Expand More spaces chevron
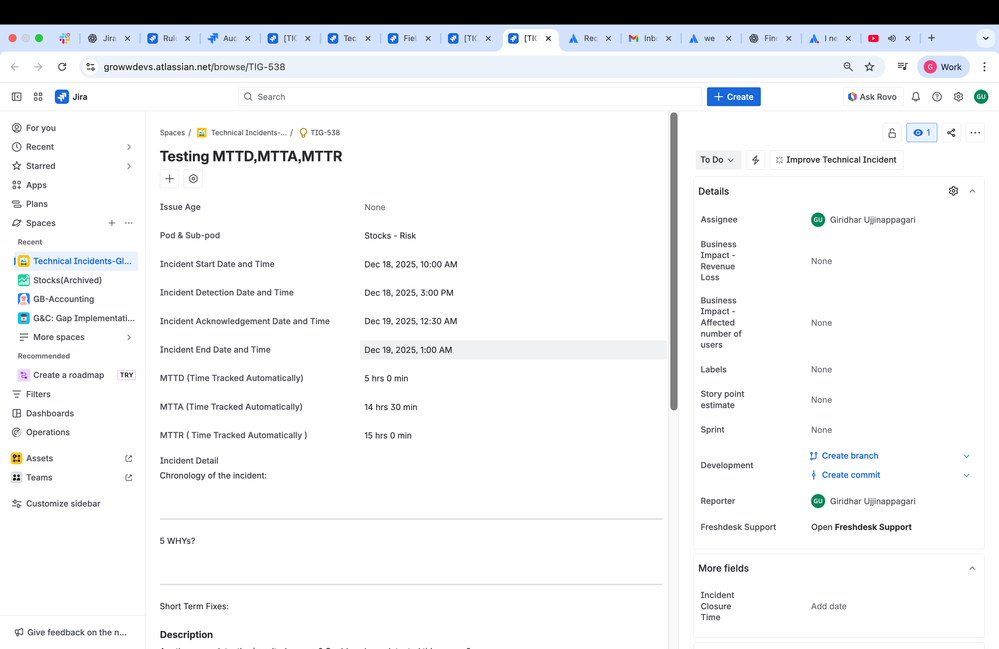This screenshot has width=999, height=649. point(129,337)
